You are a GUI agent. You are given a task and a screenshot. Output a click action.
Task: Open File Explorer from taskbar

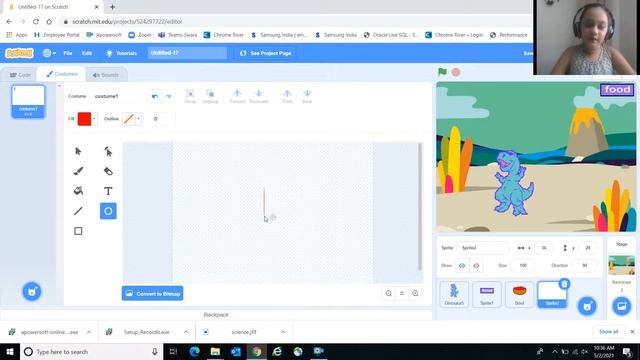pos(215,351)
